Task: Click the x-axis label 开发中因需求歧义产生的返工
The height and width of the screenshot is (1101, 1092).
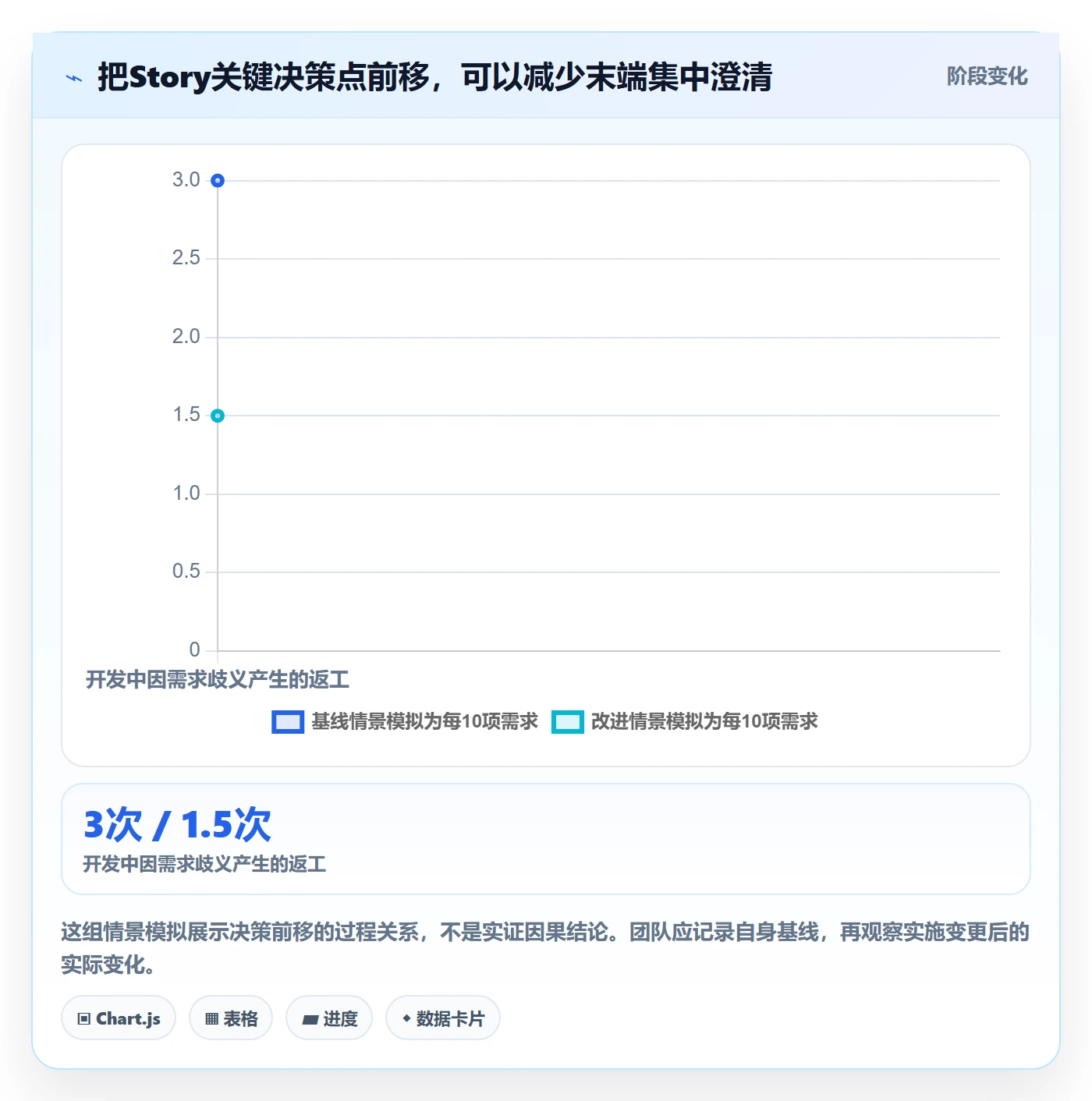Action: (218, 680)
